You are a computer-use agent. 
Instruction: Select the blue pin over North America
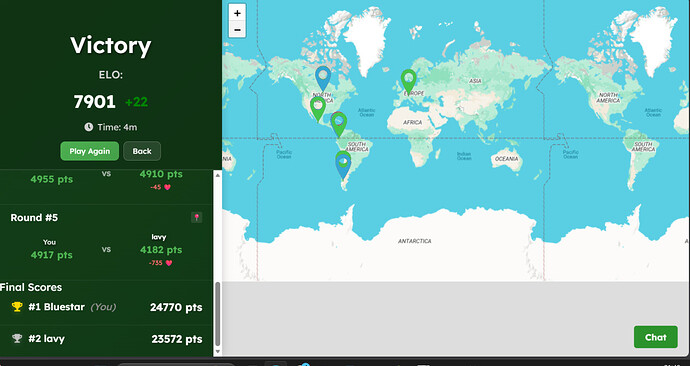323,78
